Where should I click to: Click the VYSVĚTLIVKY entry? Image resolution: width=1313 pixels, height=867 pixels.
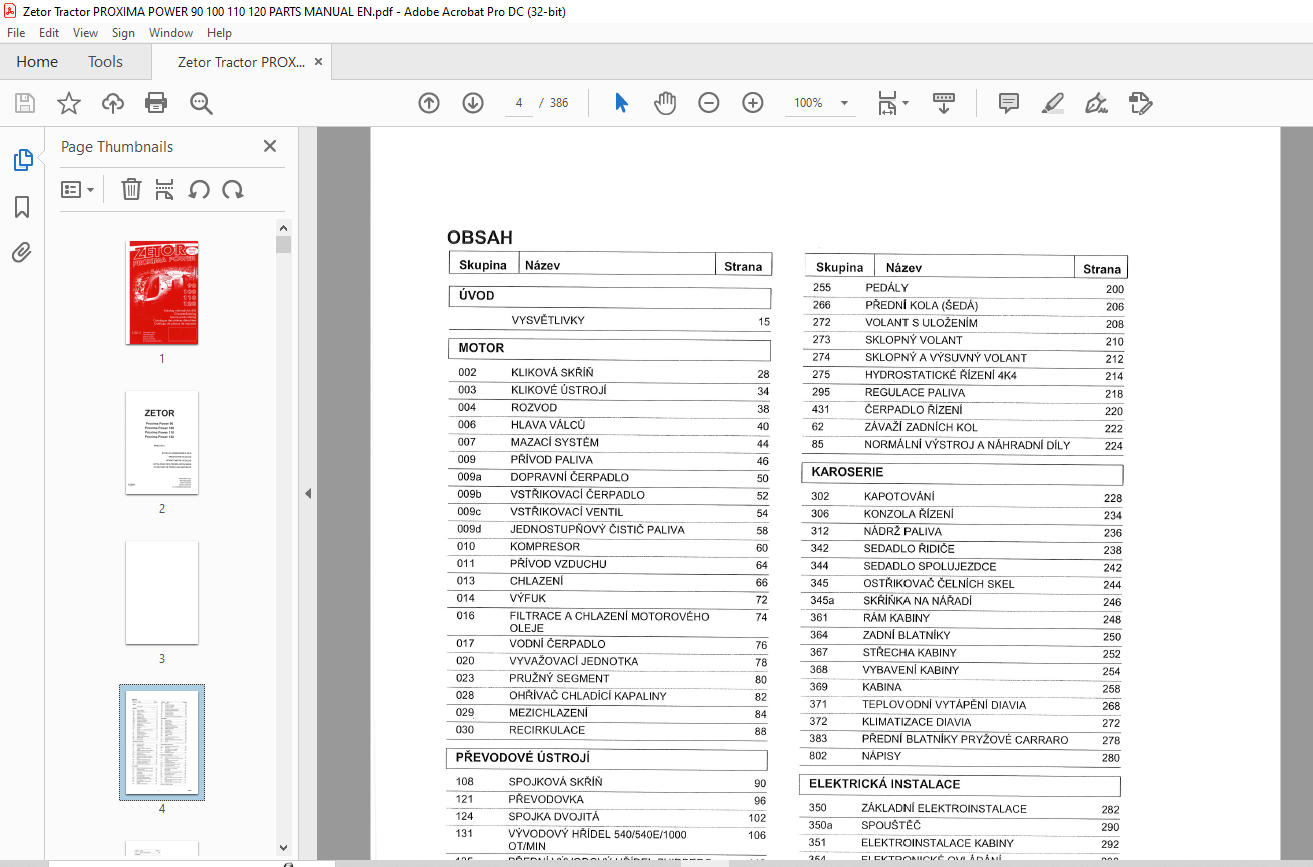pyautogui.click(x=548, y=321)
